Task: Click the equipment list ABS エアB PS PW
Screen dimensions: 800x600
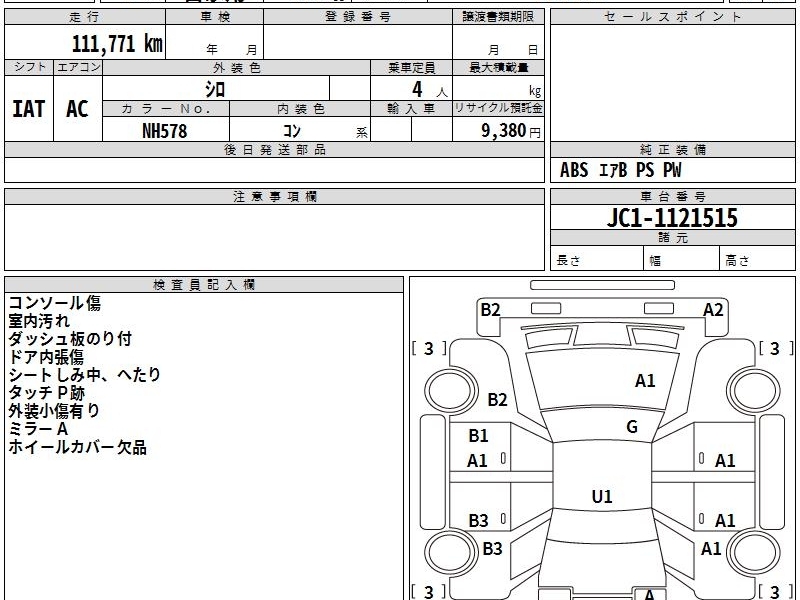Action: tap(620, 170)
